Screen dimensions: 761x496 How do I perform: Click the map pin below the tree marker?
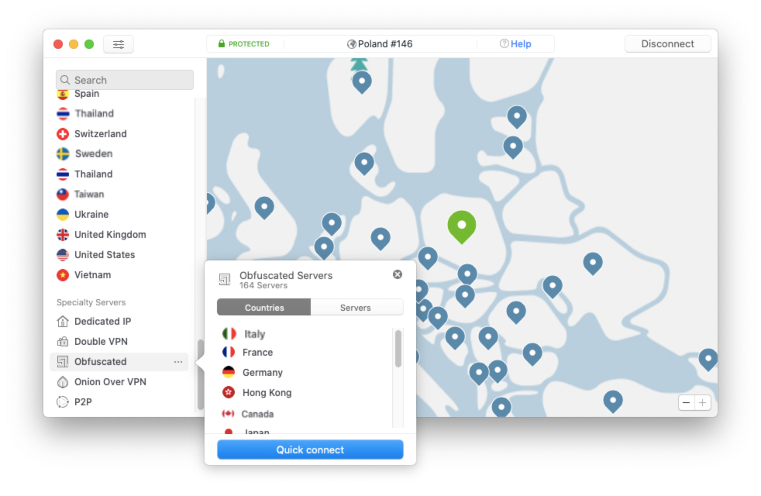362,82
